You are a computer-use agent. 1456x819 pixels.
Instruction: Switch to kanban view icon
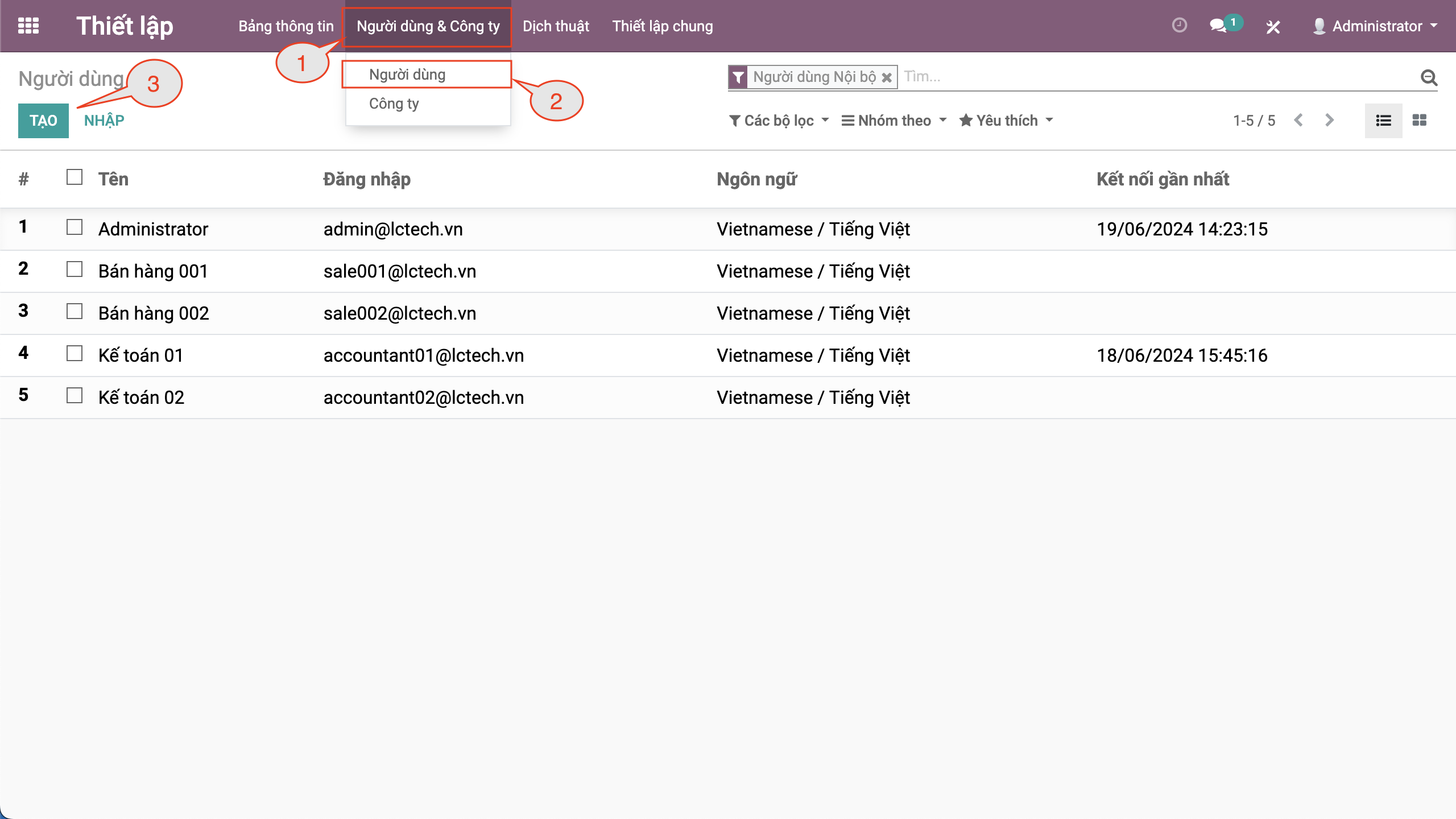(1419, 120)
